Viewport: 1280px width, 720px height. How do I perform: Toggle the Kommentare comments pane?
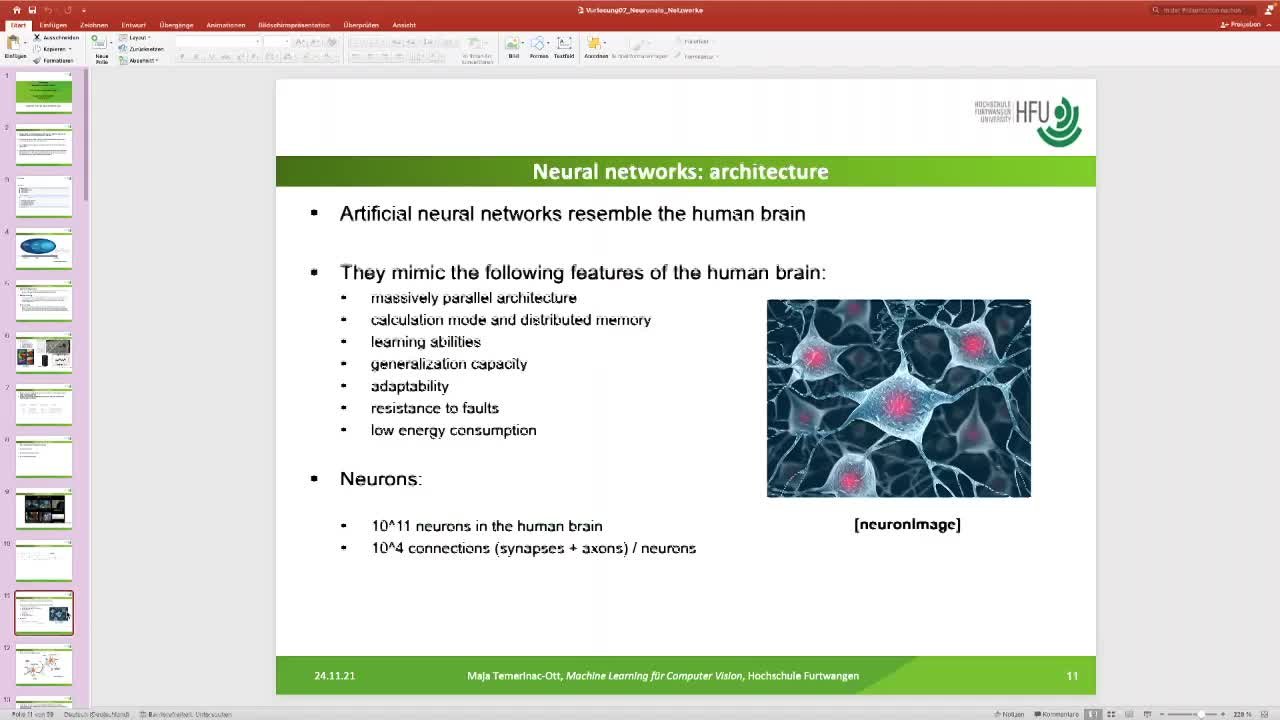point(1056,714)
